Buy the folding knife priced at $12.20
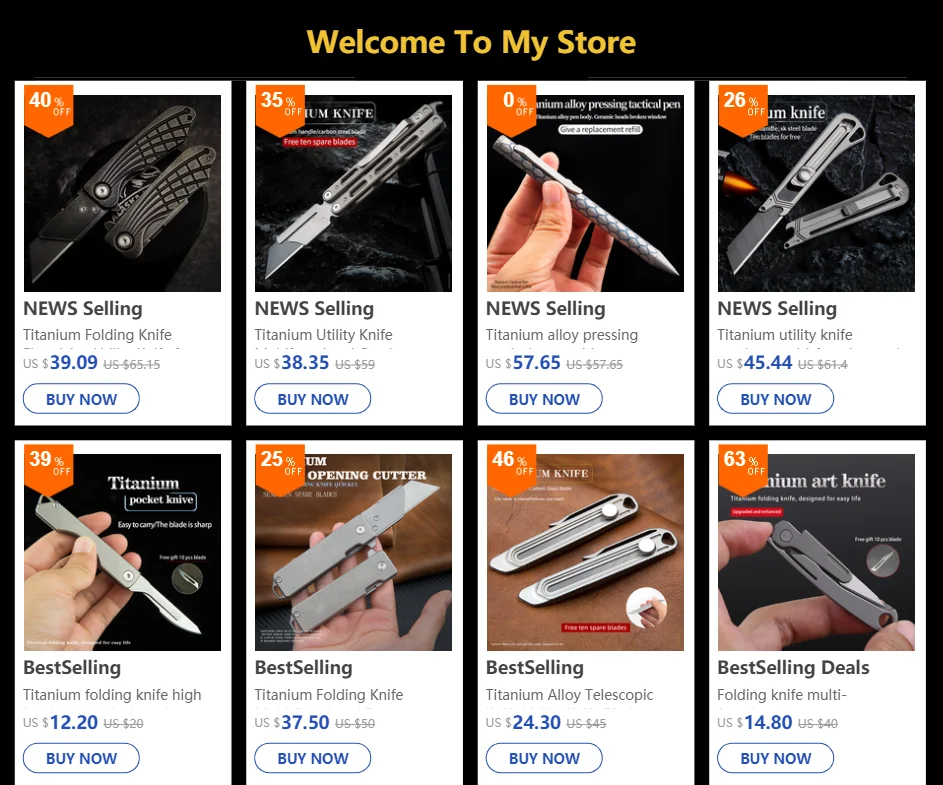Viewport: 943px width, 785px height. pyautogui.click(x=81, y=758)
